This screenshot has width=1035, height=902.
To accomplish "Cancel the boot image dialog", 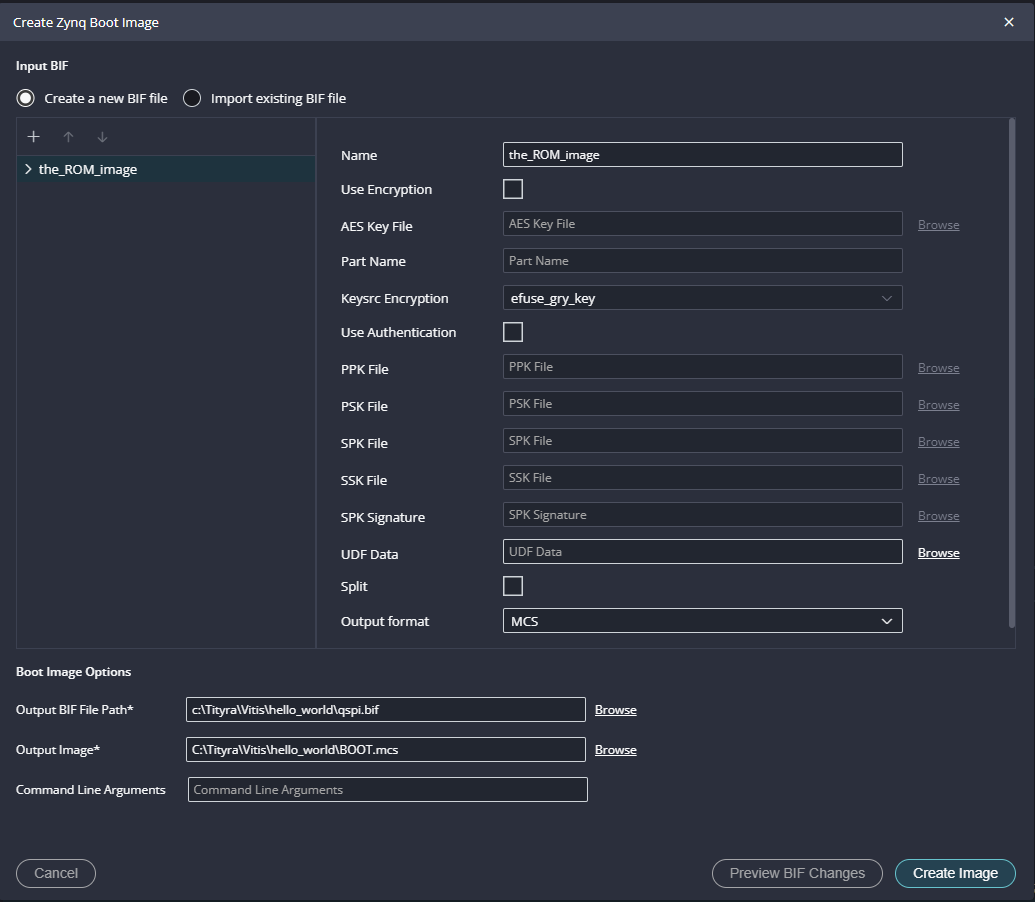I will click(56, 873).
